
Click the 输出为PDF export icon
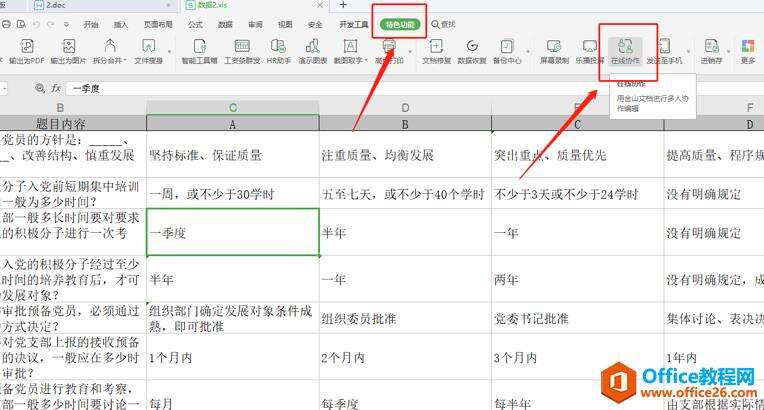[27, 47]
